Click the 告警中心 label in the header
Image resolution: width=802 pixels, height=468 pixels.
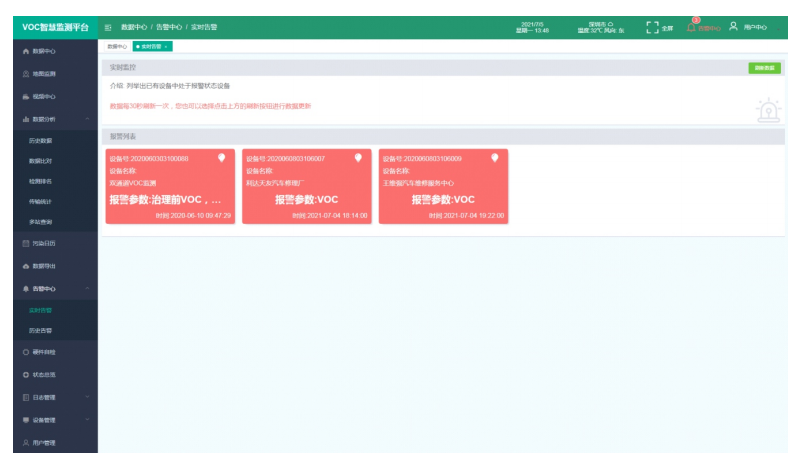click(709, 29)
